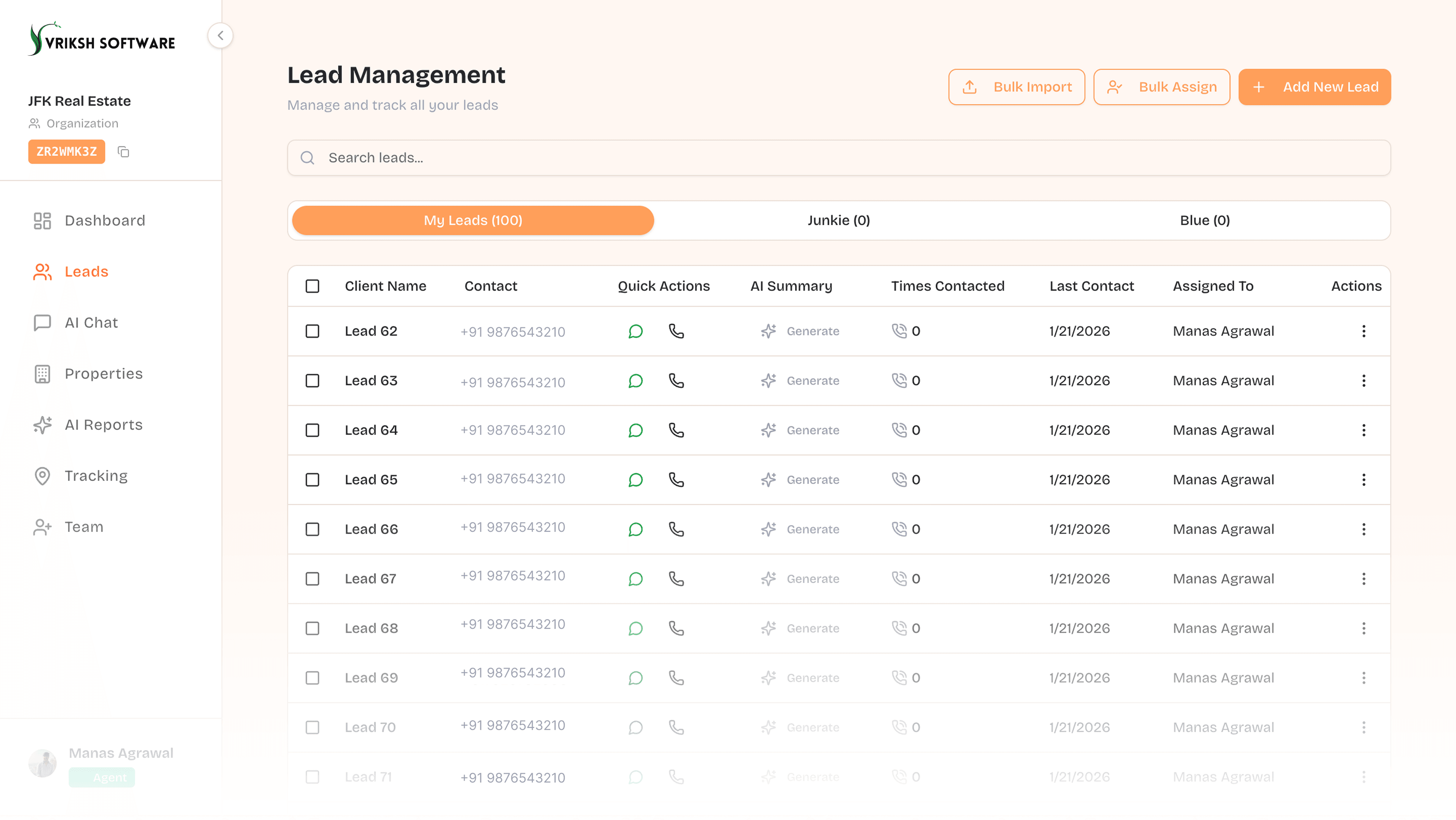Collapse the sidebar using the chevron button

pos(220,36)
